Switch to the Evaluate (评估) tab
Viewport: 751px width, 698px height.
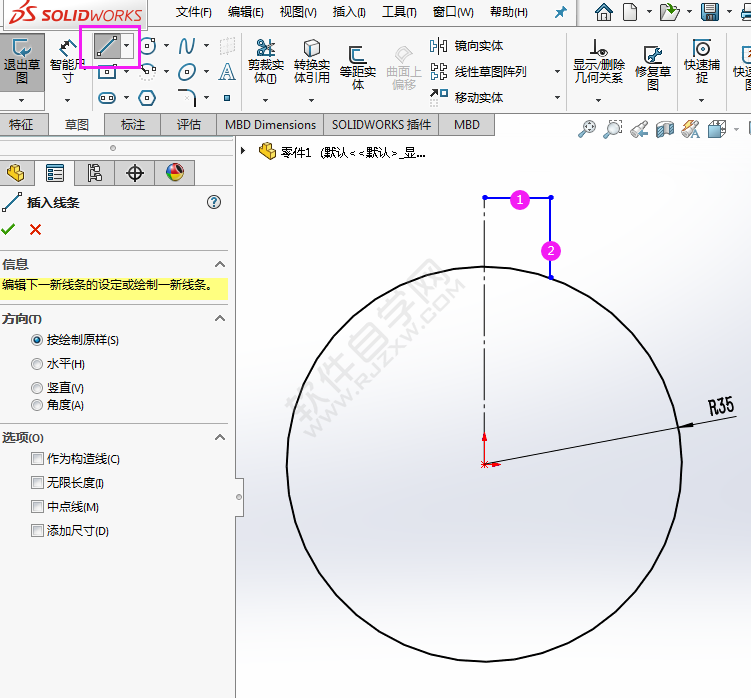coord(189,125)
